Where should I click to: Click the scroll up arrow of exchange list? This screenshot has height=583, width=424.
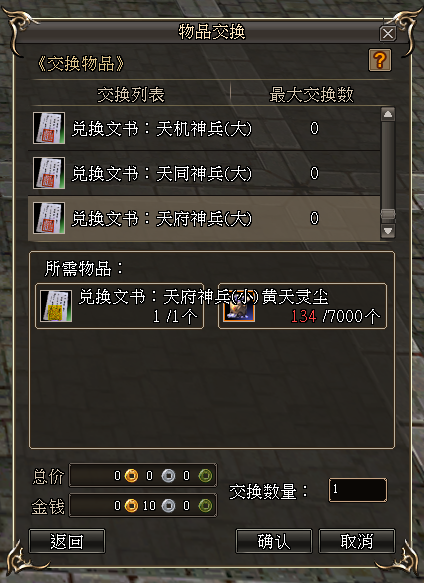(x=388, y=114)
